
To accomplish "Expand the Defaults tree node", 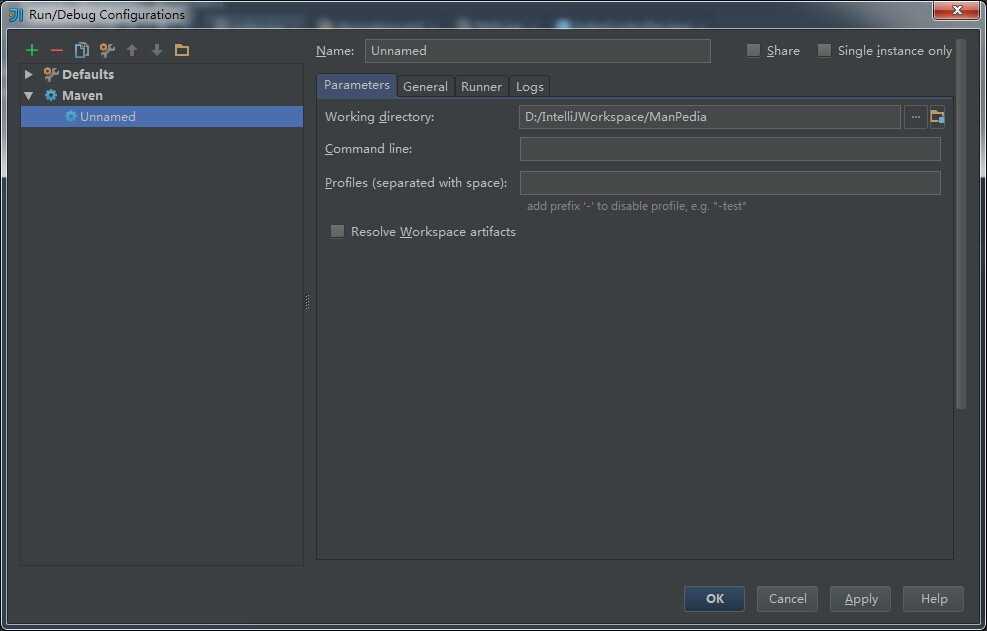I will 28,74.
